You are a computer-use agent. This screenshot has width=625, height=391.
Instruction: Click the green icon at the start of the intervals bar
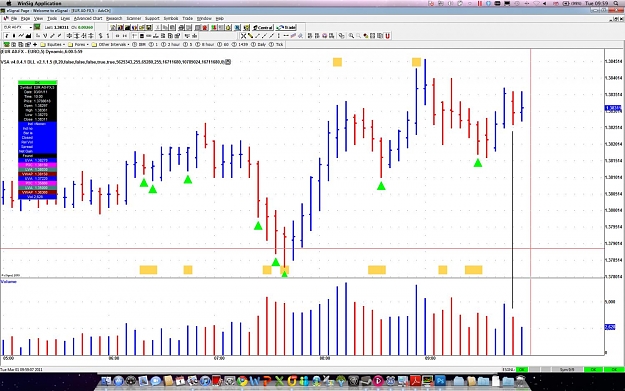6,45
